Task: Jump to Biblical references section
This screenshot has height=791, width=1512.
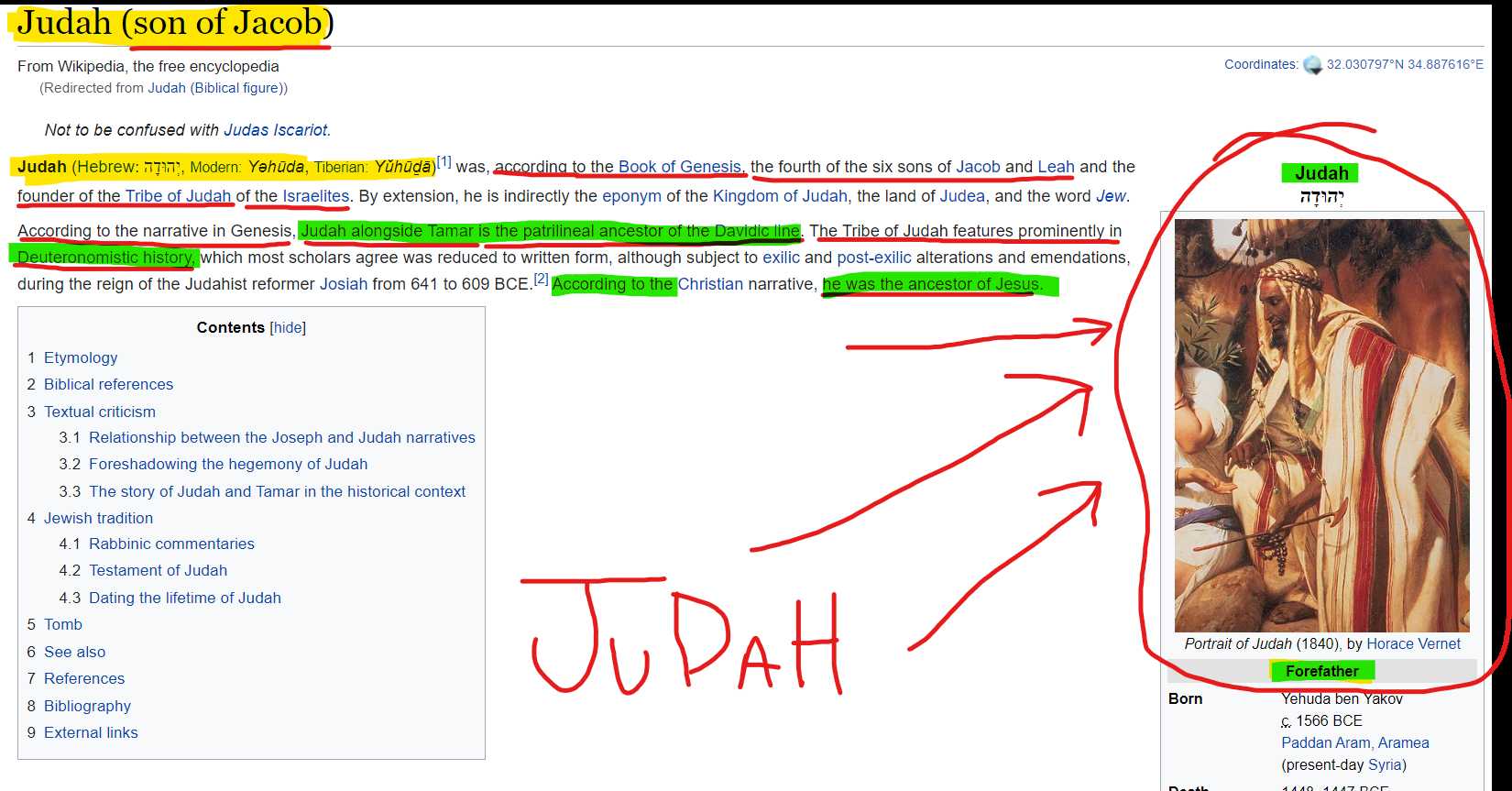Action: click(x=108, y=384)
